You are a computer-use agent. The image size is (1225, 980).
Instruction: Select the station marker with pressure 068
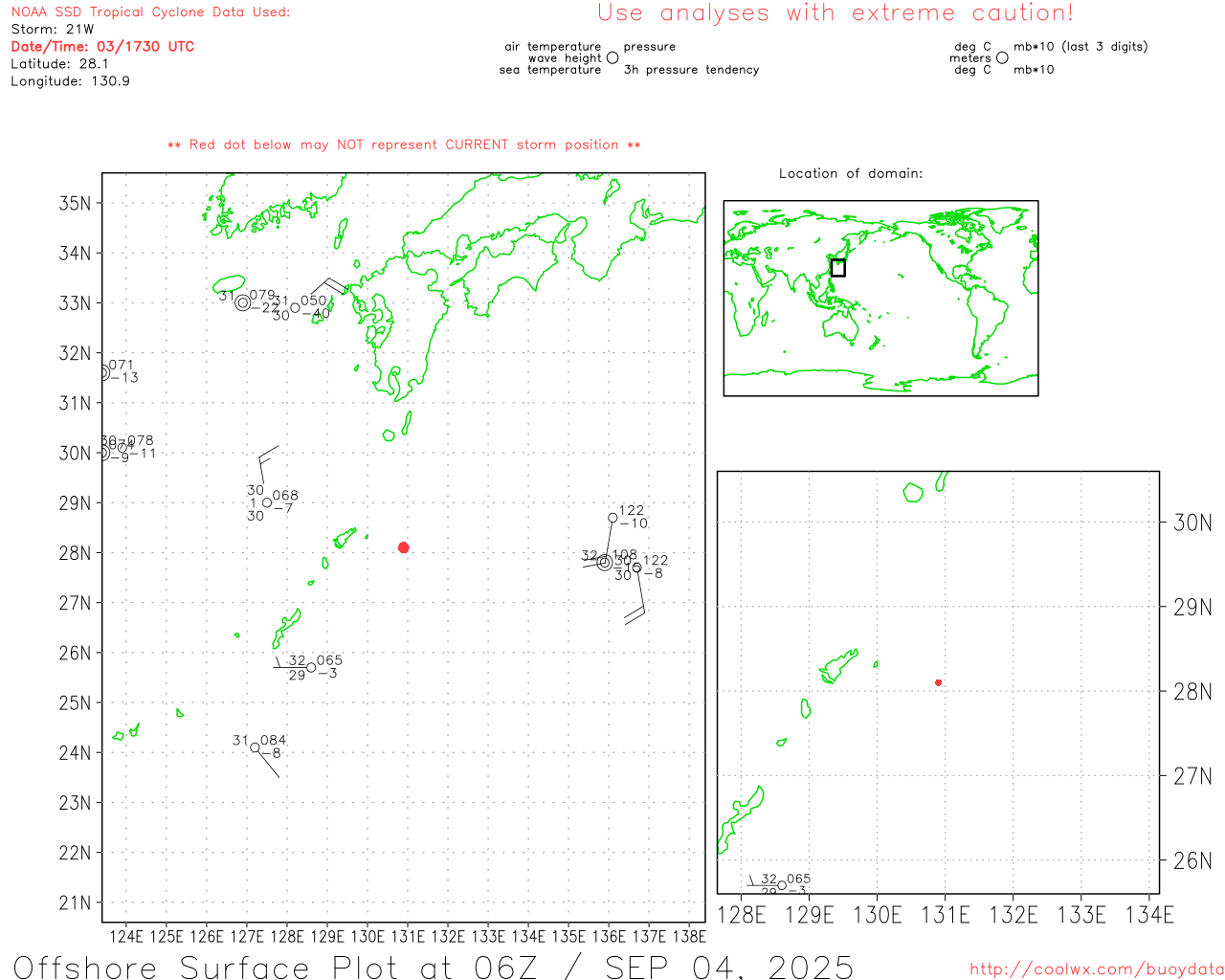point(267,502)
